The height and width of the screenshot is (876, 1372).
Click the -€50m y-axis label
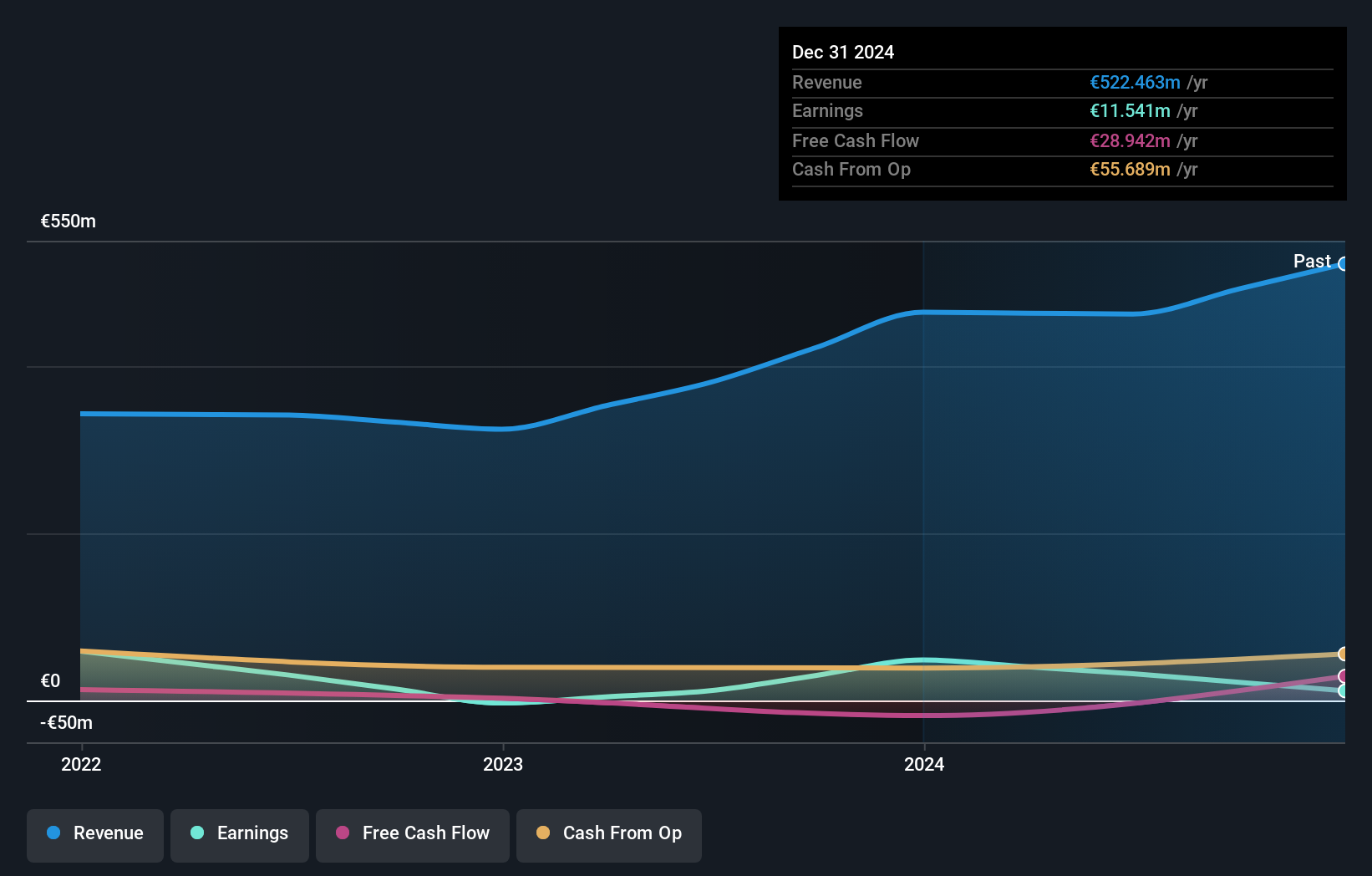[x=67, y=723]
